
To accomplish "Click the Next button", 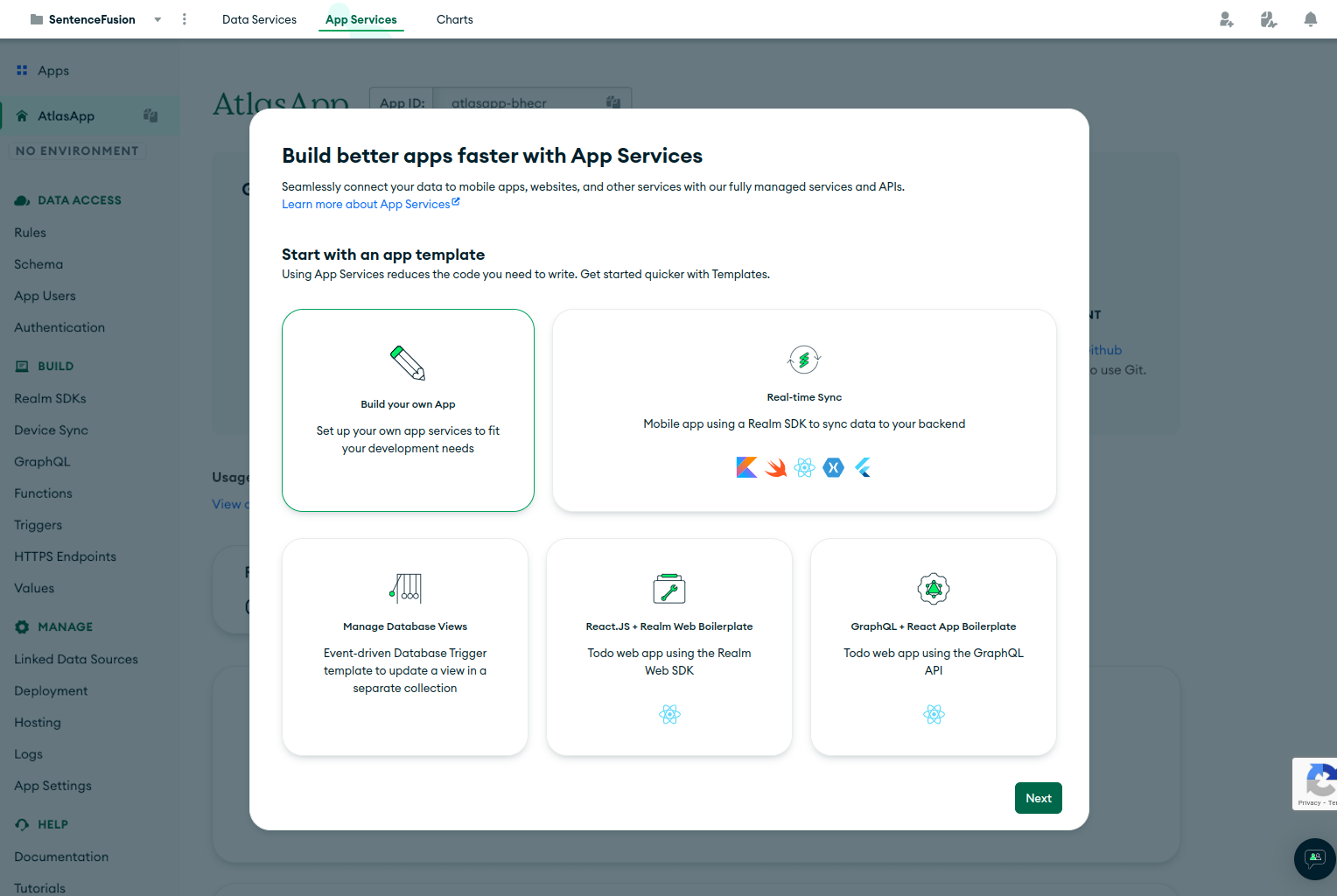I will tap(1039, 798).
